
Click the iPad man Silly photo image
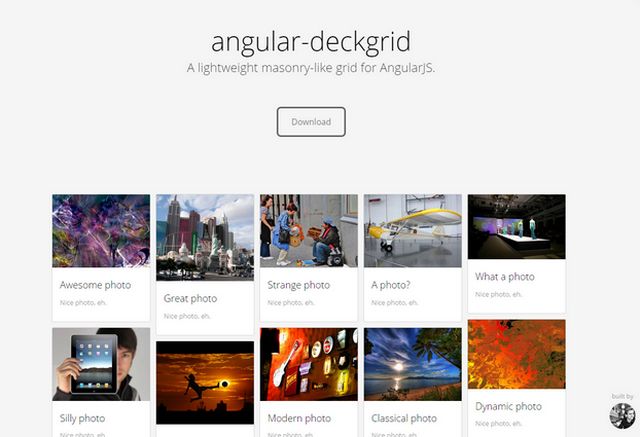click(101, 364)
